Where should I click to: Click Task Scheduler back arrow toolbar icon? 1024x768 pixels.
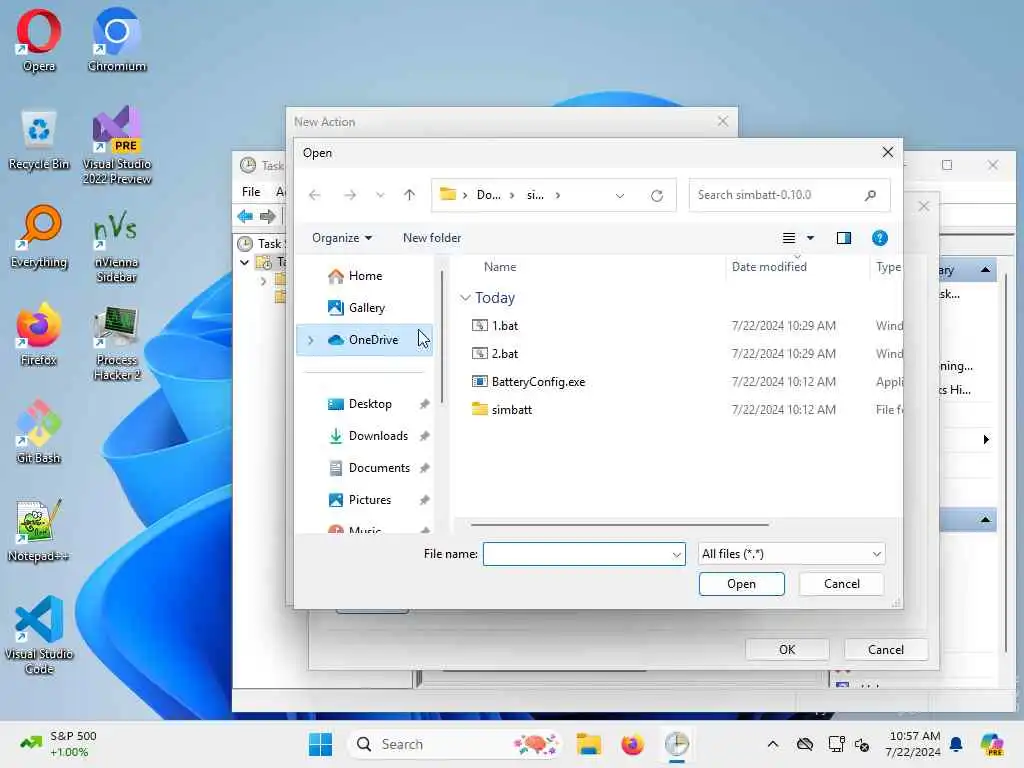[x=246, y=216]
